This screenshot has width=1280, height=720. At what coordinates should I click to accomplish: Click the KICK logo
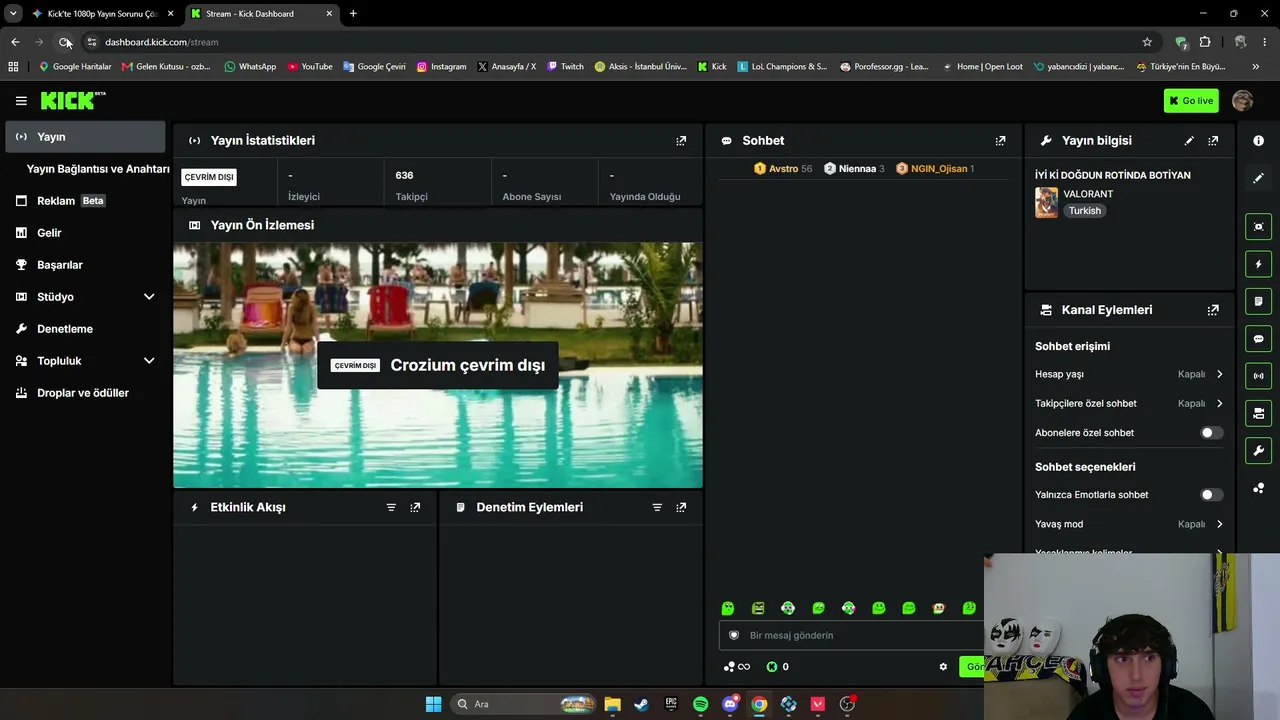coord(73,100)
